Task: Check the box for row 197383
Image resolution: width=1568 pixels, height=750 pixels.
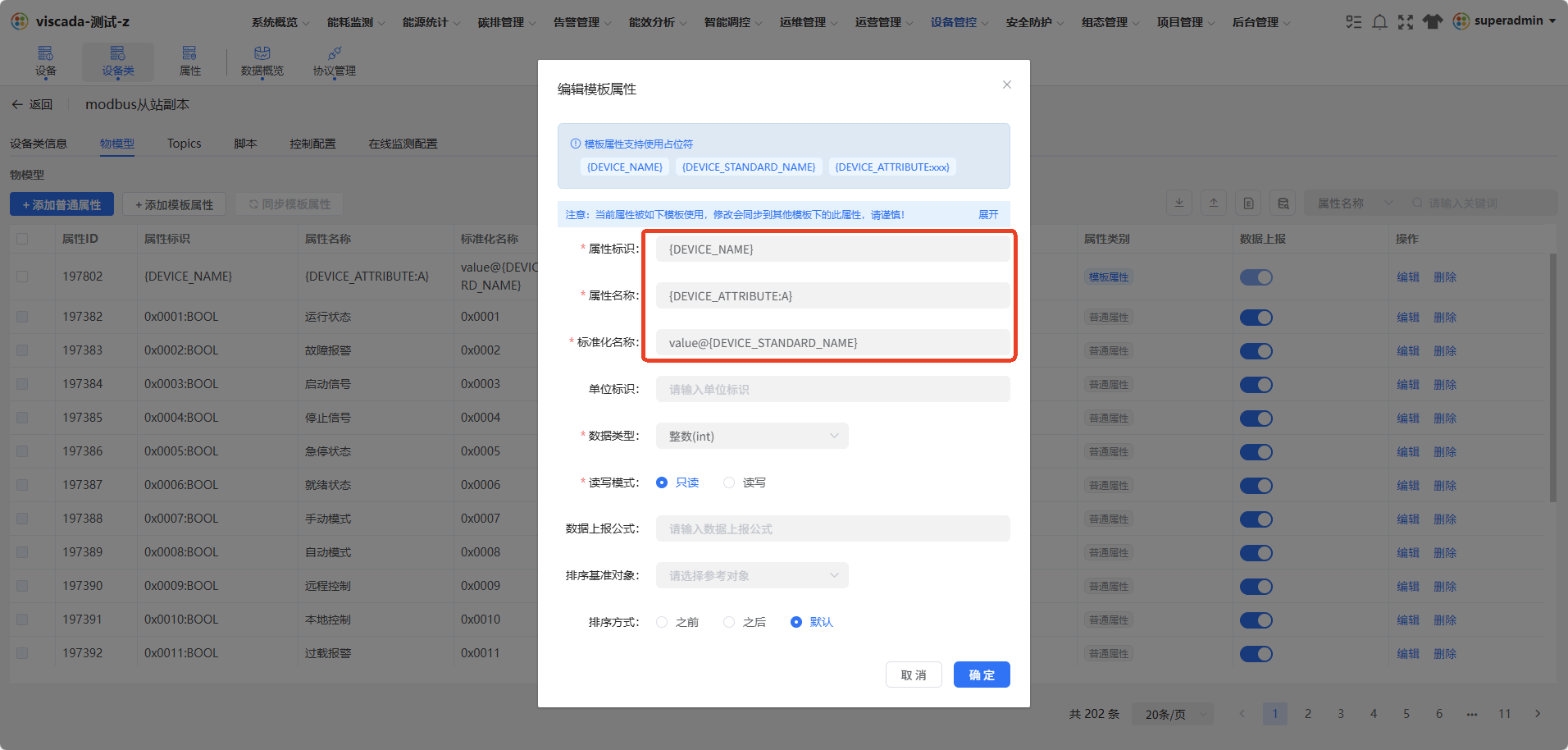Action: point(22,350)
